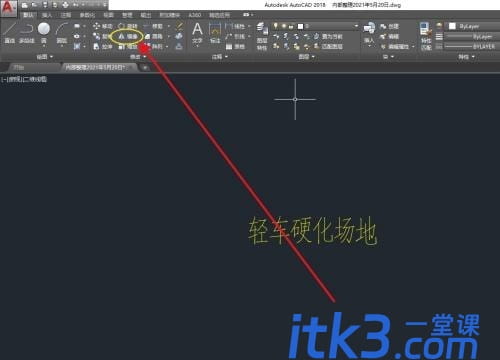Screen dimensions: 500x360
Task: Expand the Annotation (注释) panel flyout
Action: (220, 57)
